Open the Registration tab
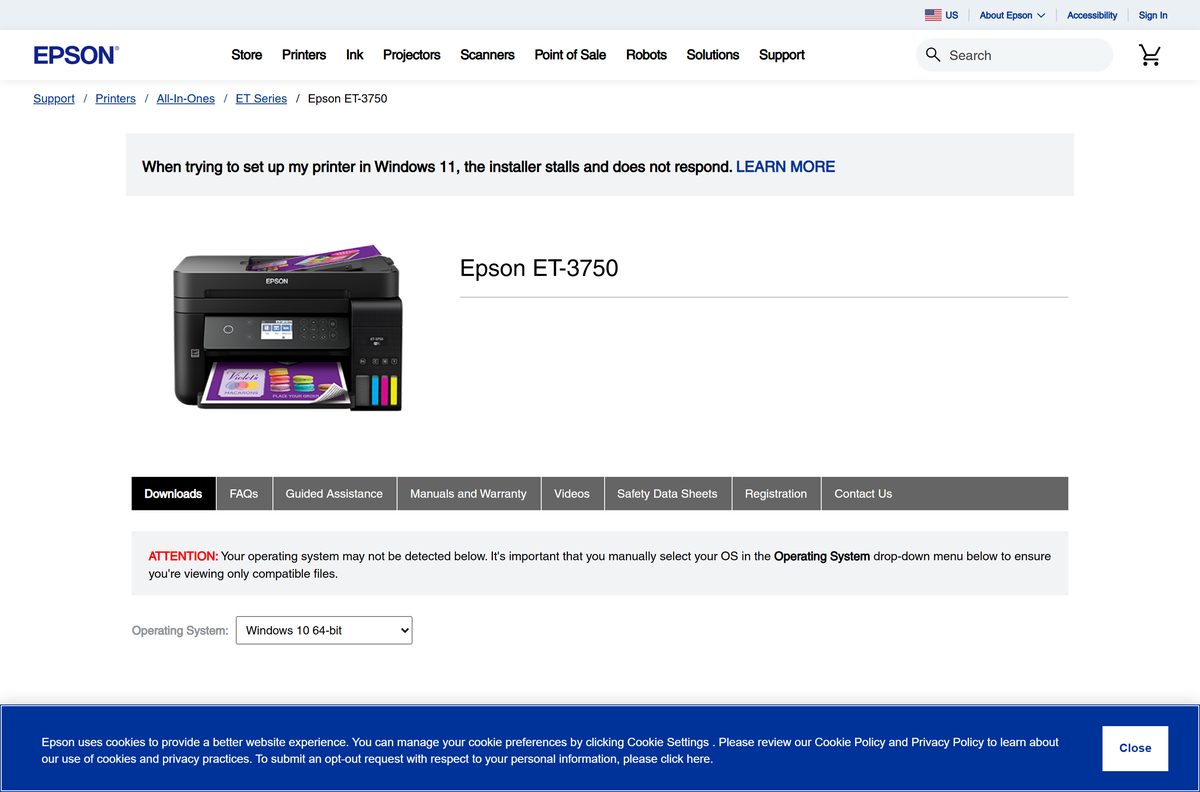The width and height of the screenshot is (1200, 792). click(x=776, y=493)
